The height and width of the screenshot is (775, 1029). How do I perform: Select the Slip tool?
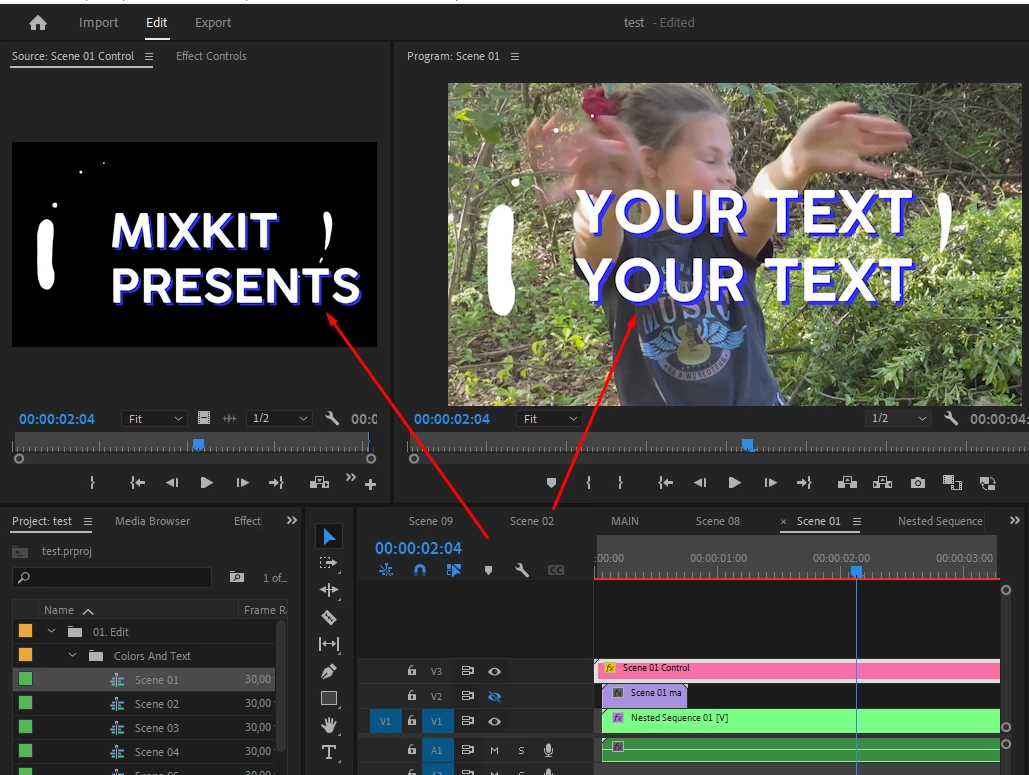tap(329, 644)
